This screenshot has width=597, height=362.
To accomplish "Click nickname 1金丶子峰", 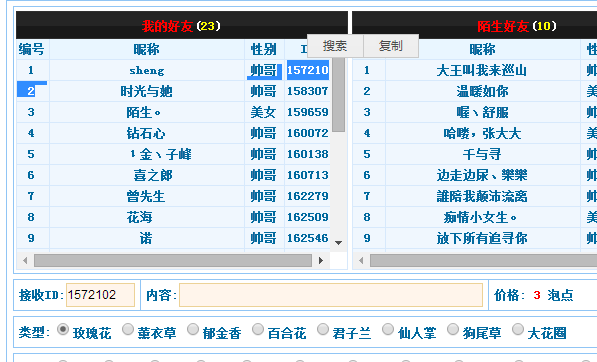I will [160, 154].
